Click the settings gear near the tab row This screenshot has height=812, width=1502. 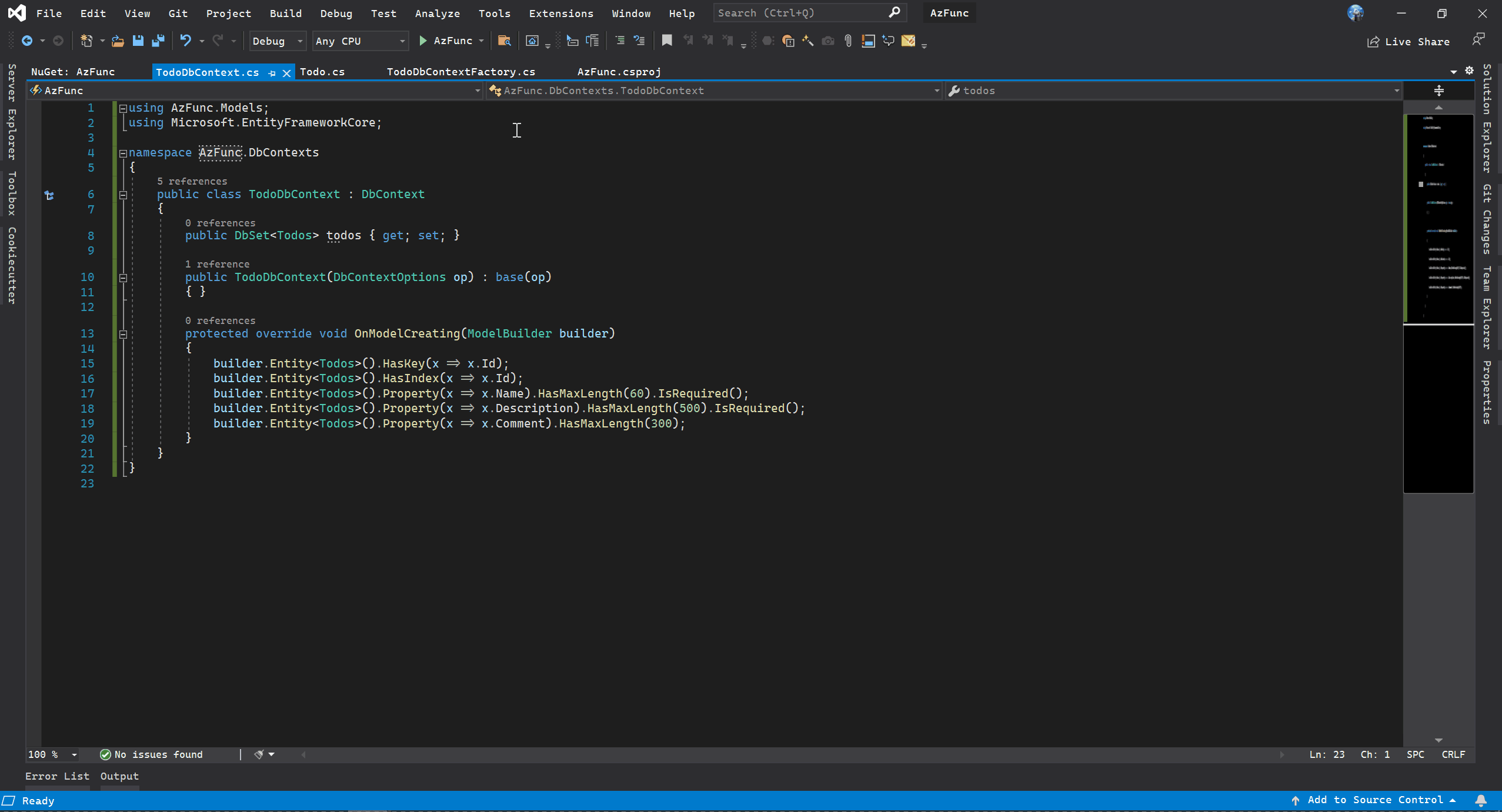click(1469, 71)
